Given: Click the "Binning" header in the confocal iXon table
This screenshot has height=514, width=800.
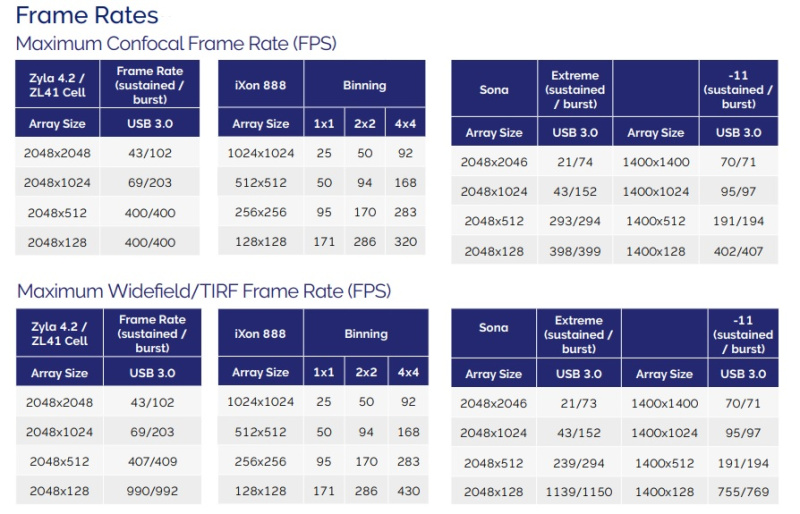Looking at the screenshot, I should tap(365, 86).
